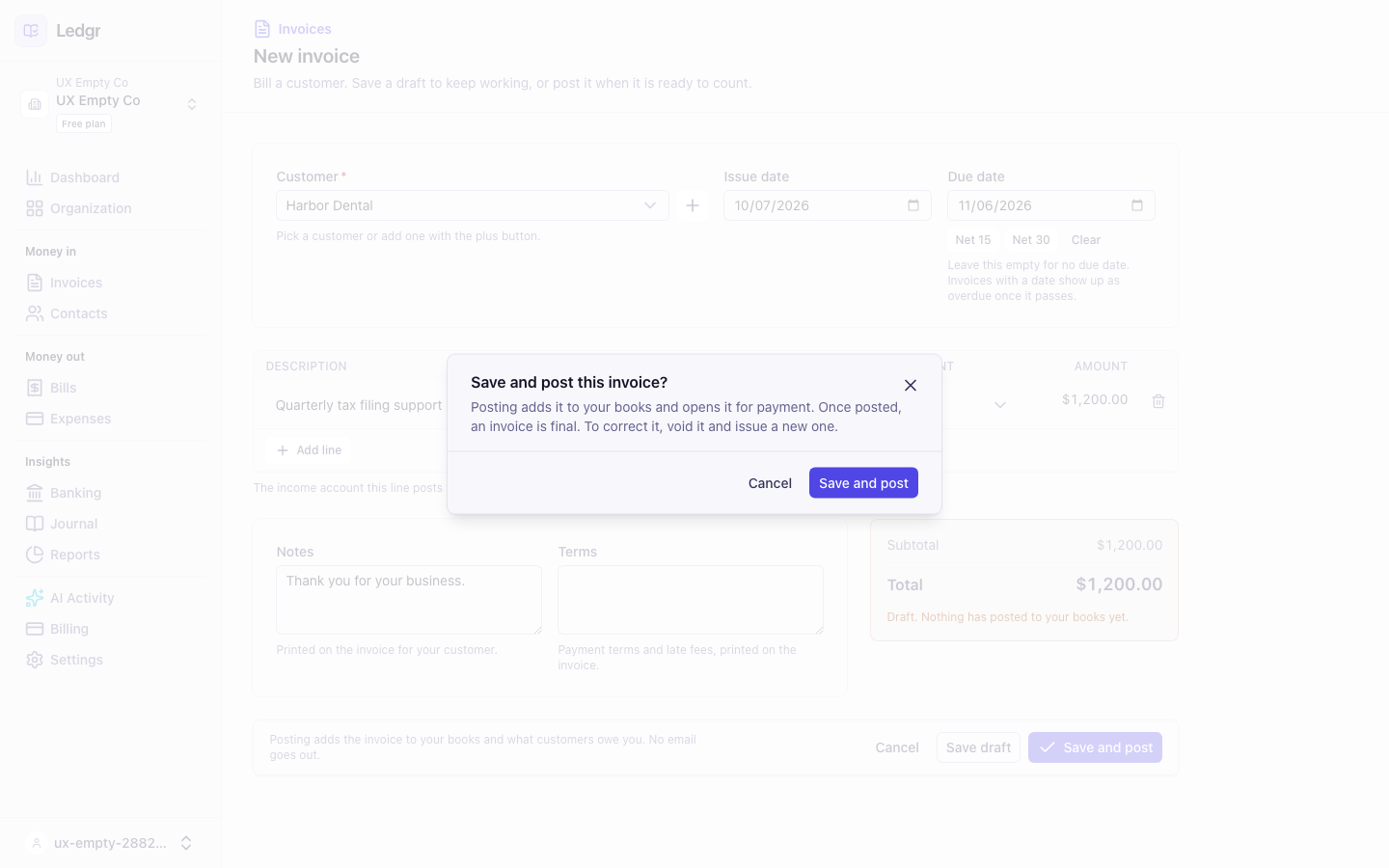The width and height of the screenshot is (1389, 868).
Task: Click the Journal book icon
Action: 35,524
